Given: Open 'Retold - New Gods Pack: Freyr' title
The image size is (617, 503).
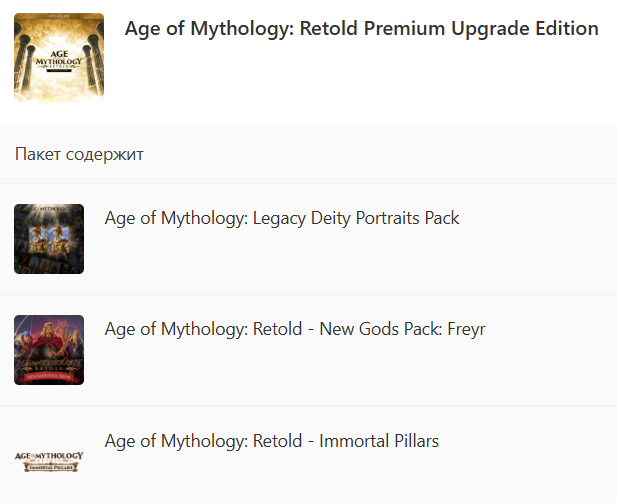Looking at the screenshot, I should [x=295, y=329].
